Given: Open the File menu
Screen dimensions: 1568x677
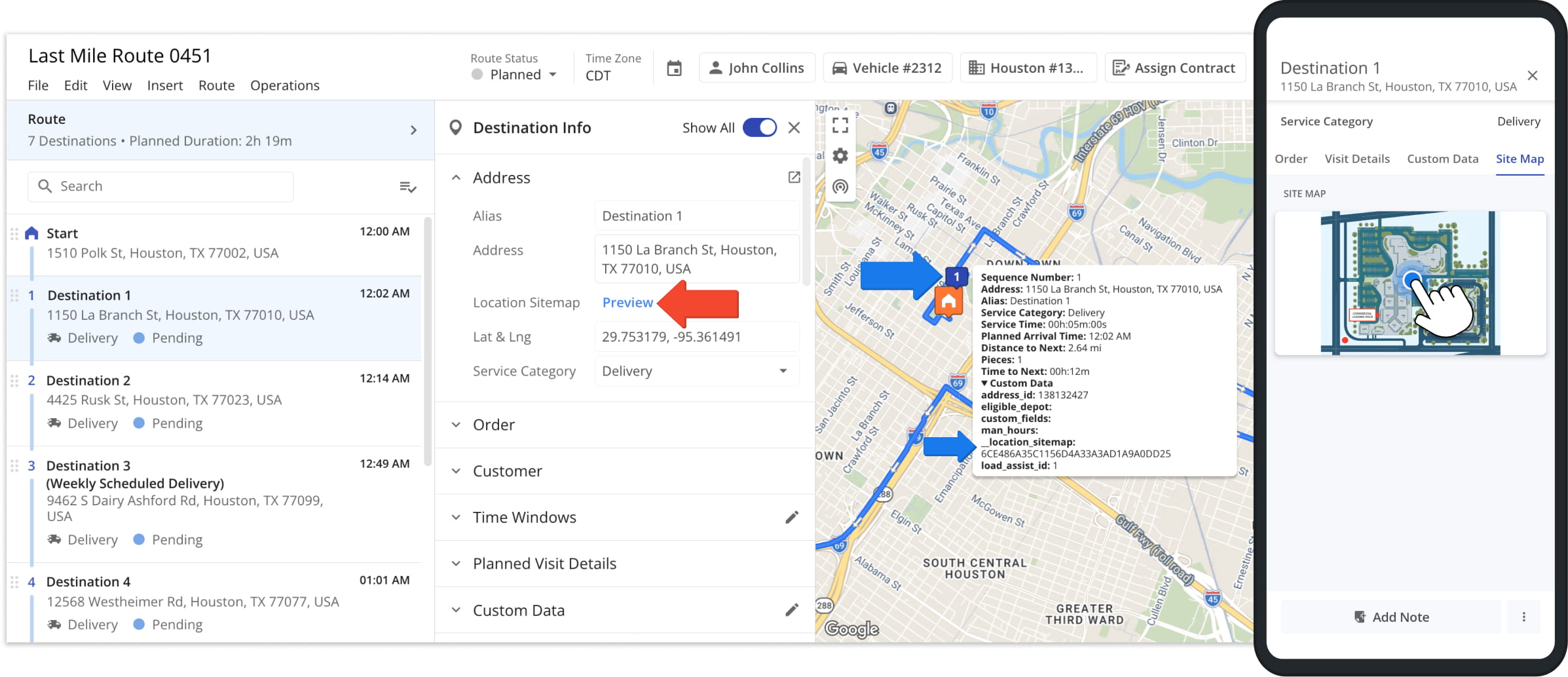Looking at the screenshot, I should tap(38, 85).
